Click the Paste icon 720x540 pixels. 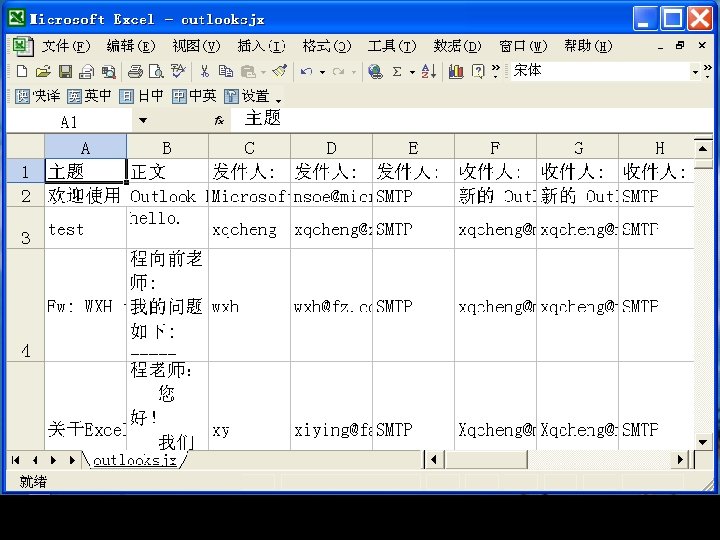tap(248, 71)
